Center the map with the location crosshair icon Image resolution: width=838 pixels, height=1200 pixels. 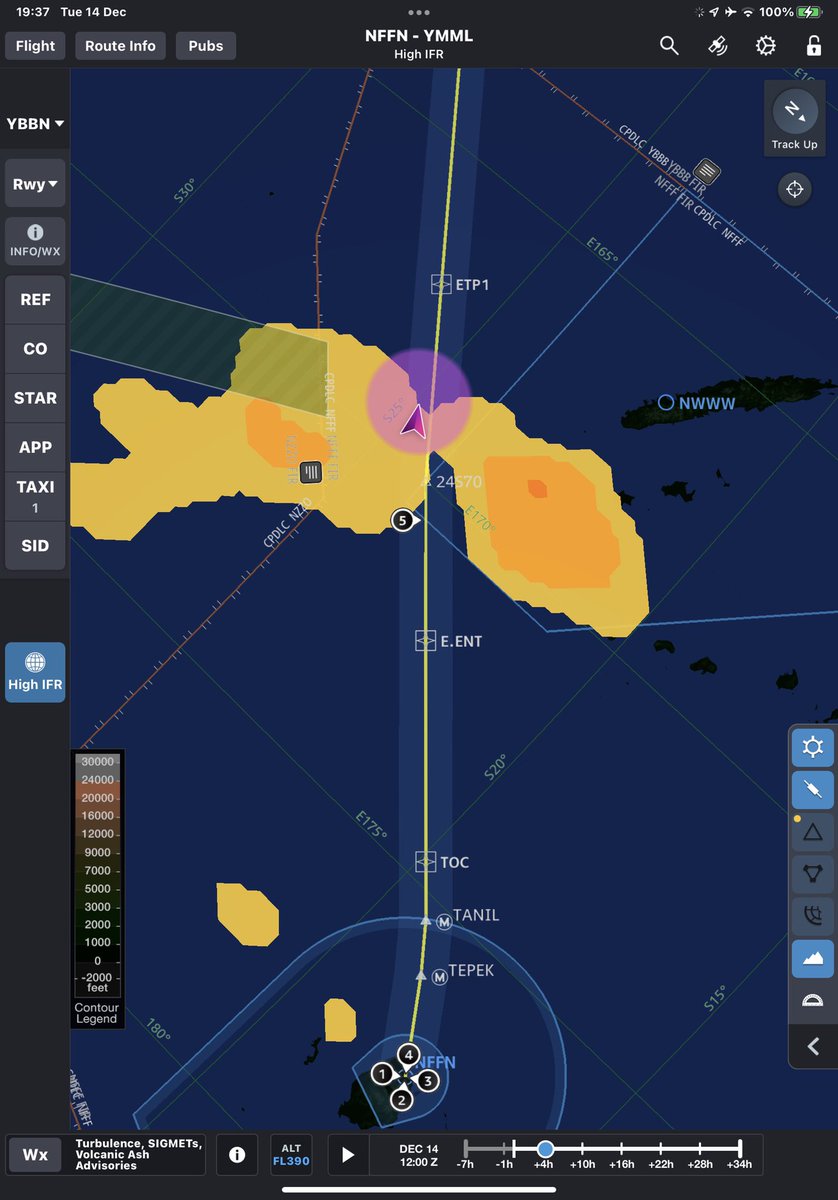pos(794,188)
